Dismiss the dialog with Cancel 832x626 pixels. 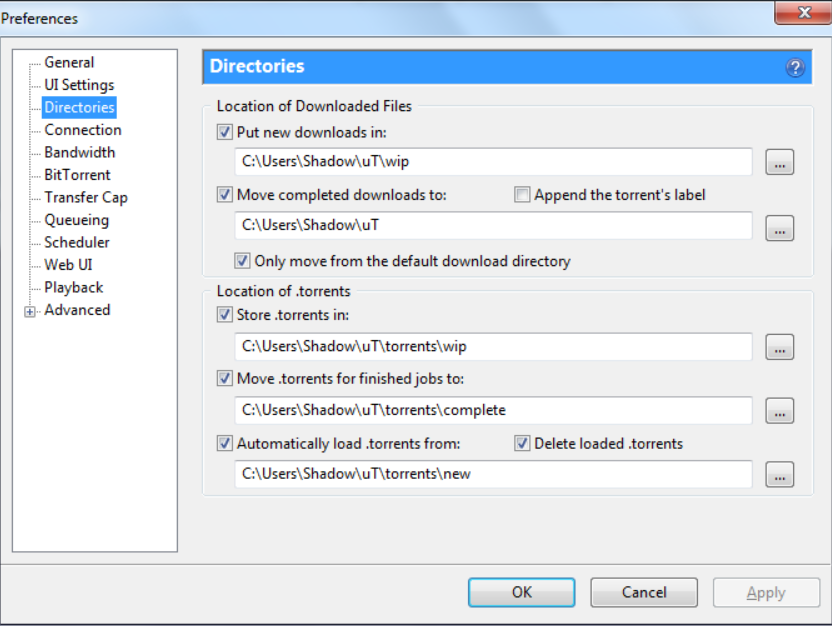pyautogui.click(x=643, y=592)
